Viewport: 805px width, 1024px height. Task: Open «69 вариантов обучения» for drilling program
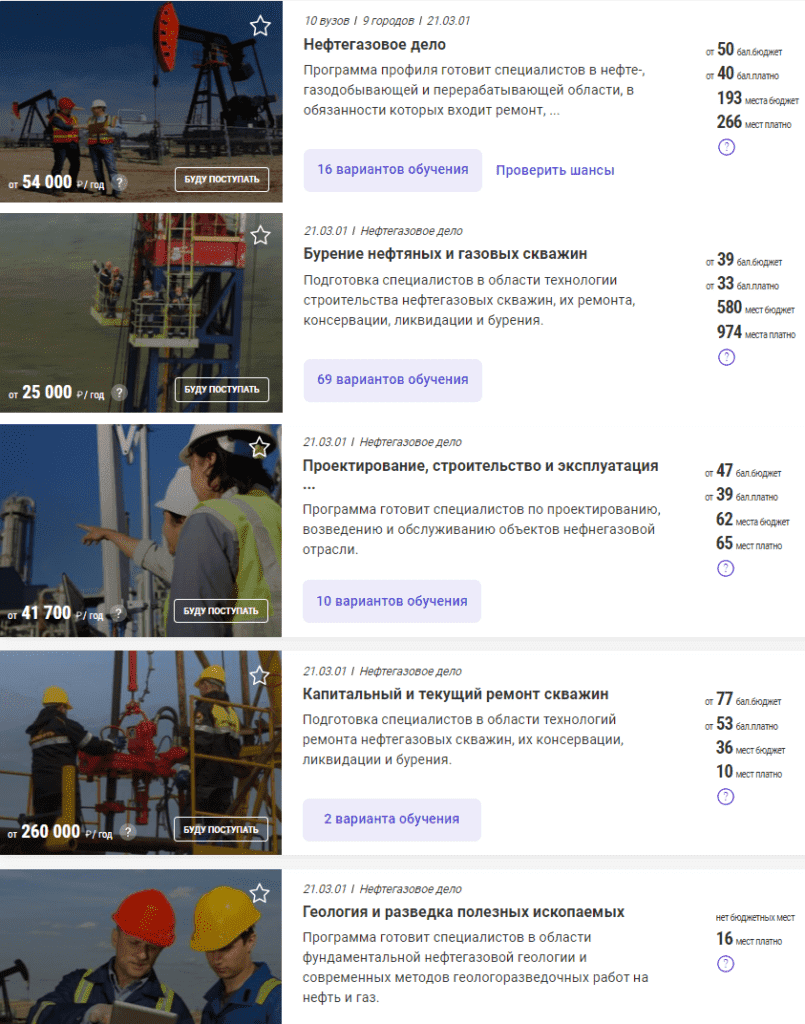(391, 380)
